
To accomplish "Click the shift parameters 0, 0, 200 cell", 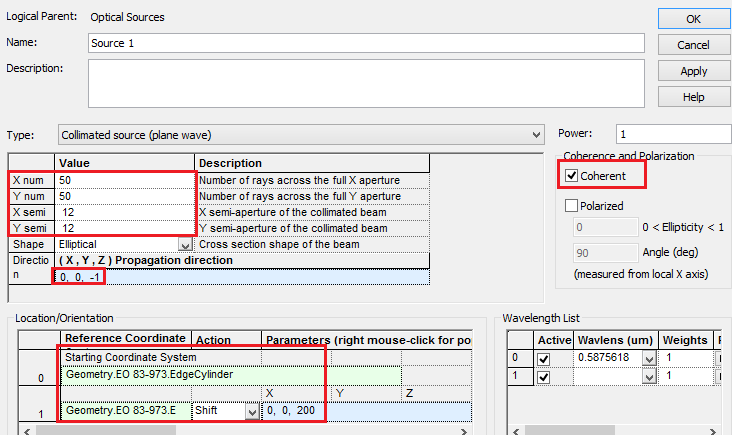I will point(367,411).
